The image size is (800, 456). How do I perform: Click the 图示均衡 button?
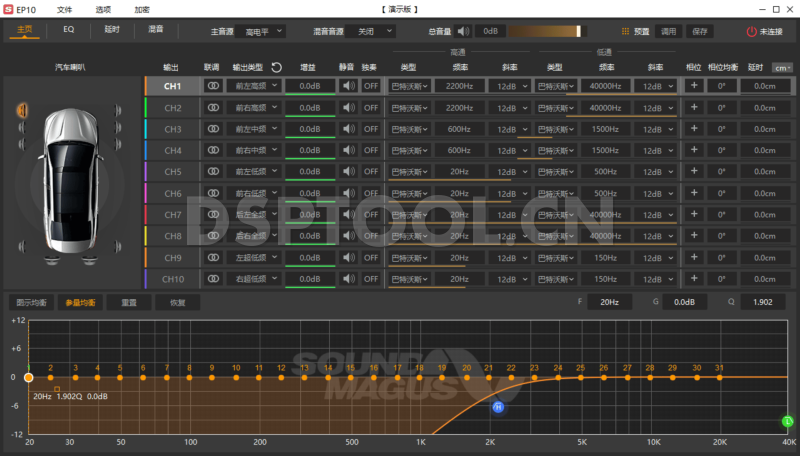point(32,302)
